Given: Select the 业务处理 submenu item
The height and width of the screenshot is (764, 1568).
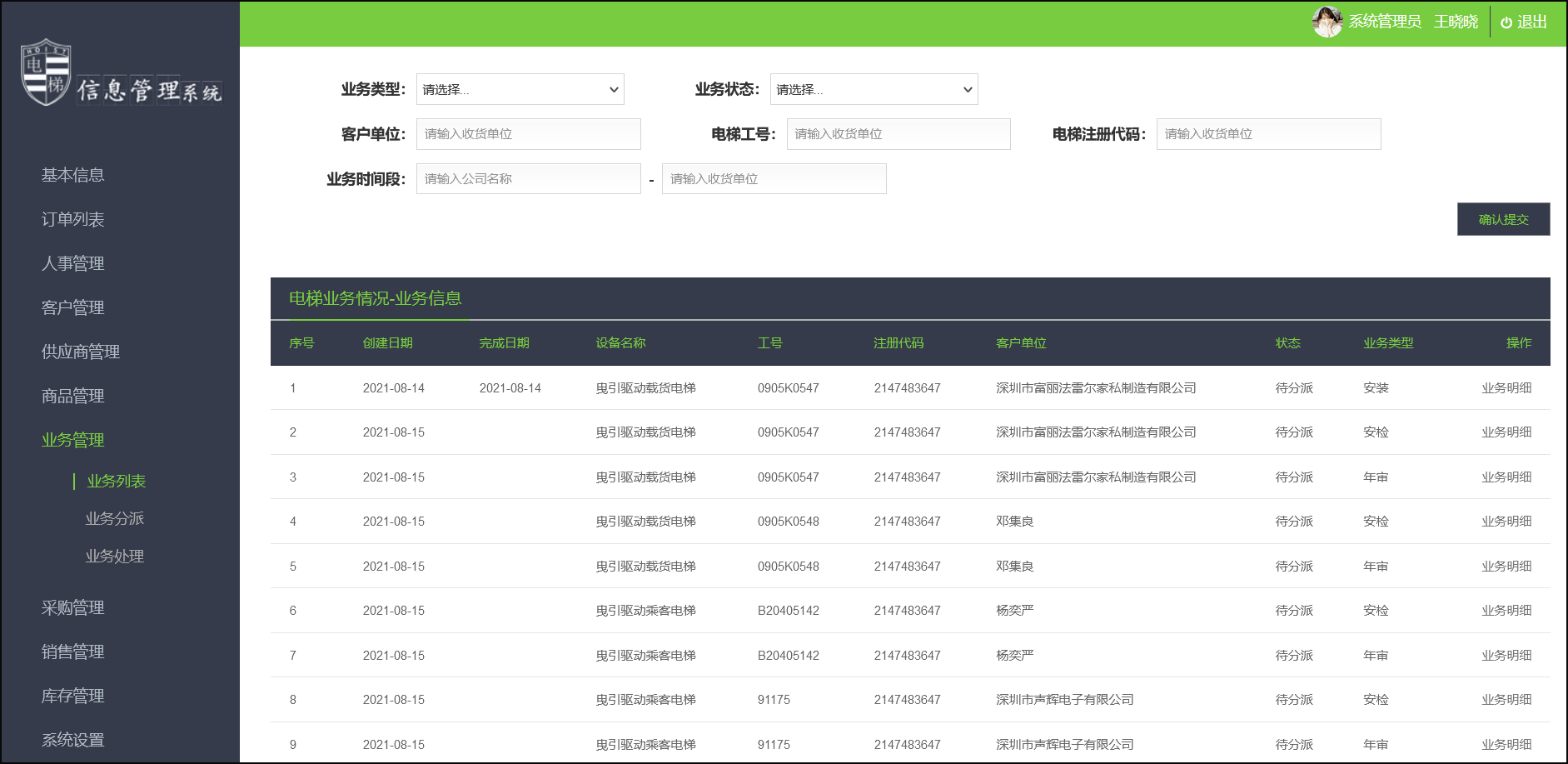Looking at the screenshot, I should 115,557.
